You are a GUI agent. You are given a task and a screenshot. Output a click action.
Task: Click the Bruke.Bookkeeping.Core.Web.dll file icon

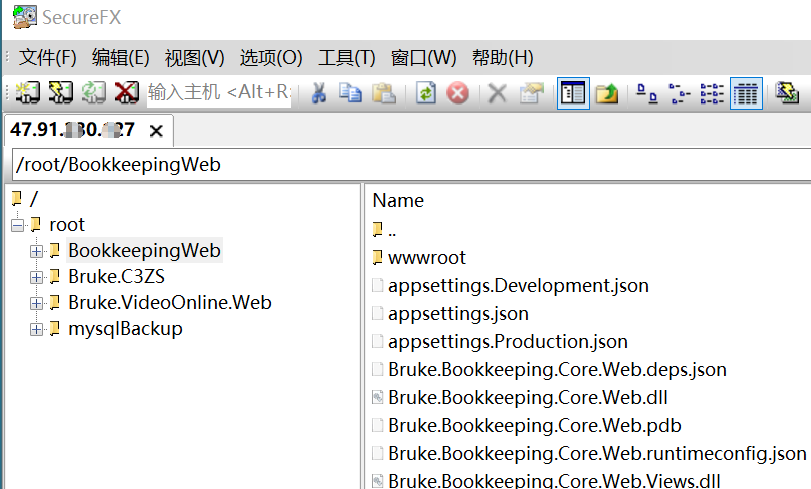coord(378,397)
